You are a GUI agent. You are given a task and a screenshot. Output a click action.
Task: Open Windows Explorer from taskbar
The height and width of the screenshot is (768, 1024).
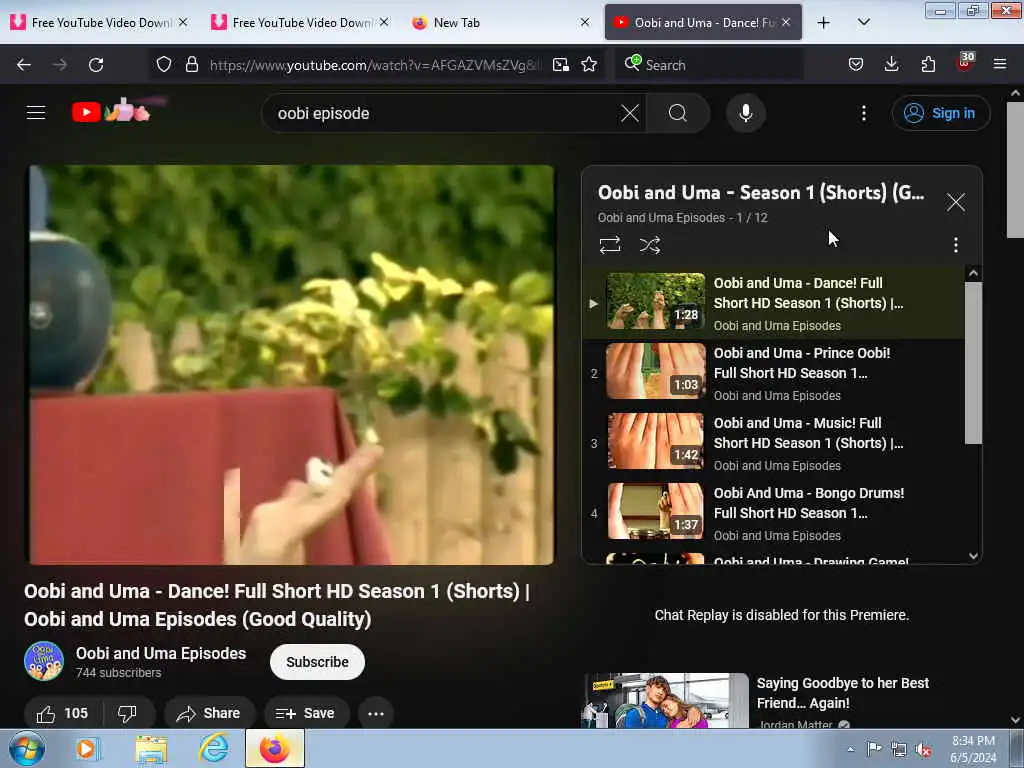coord(152,748)
